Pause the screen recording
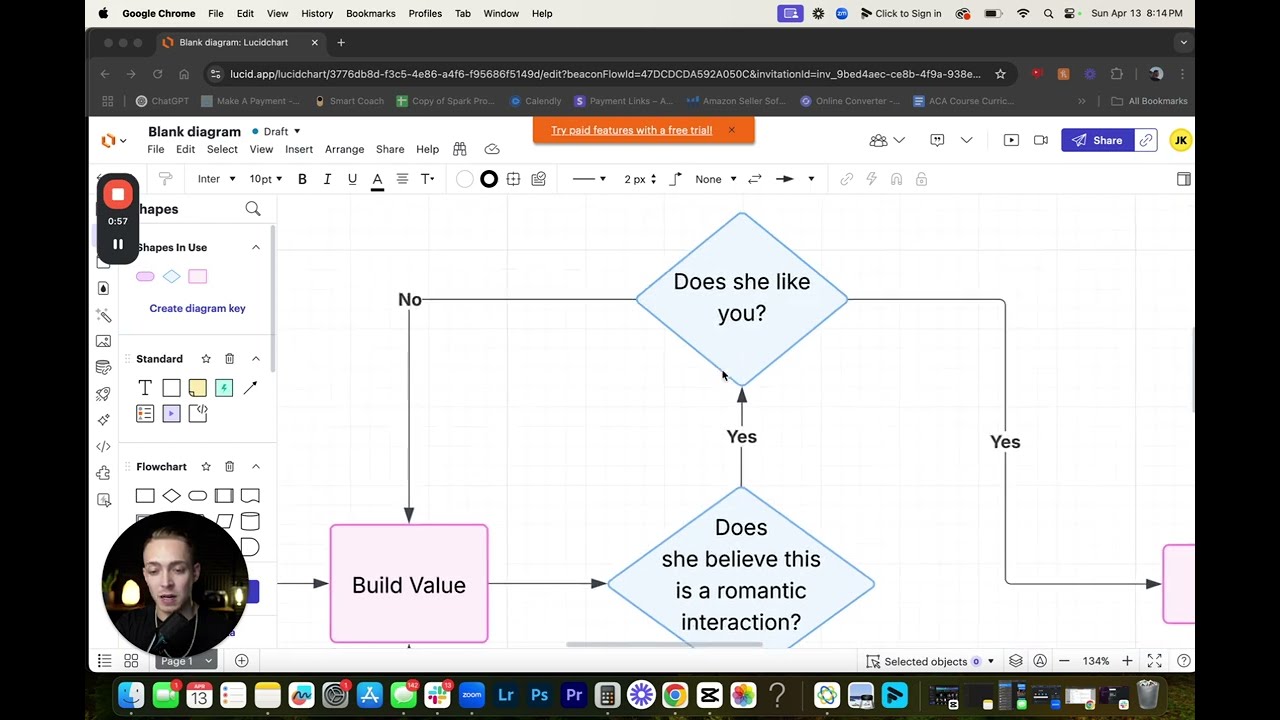 coord(118,244)
